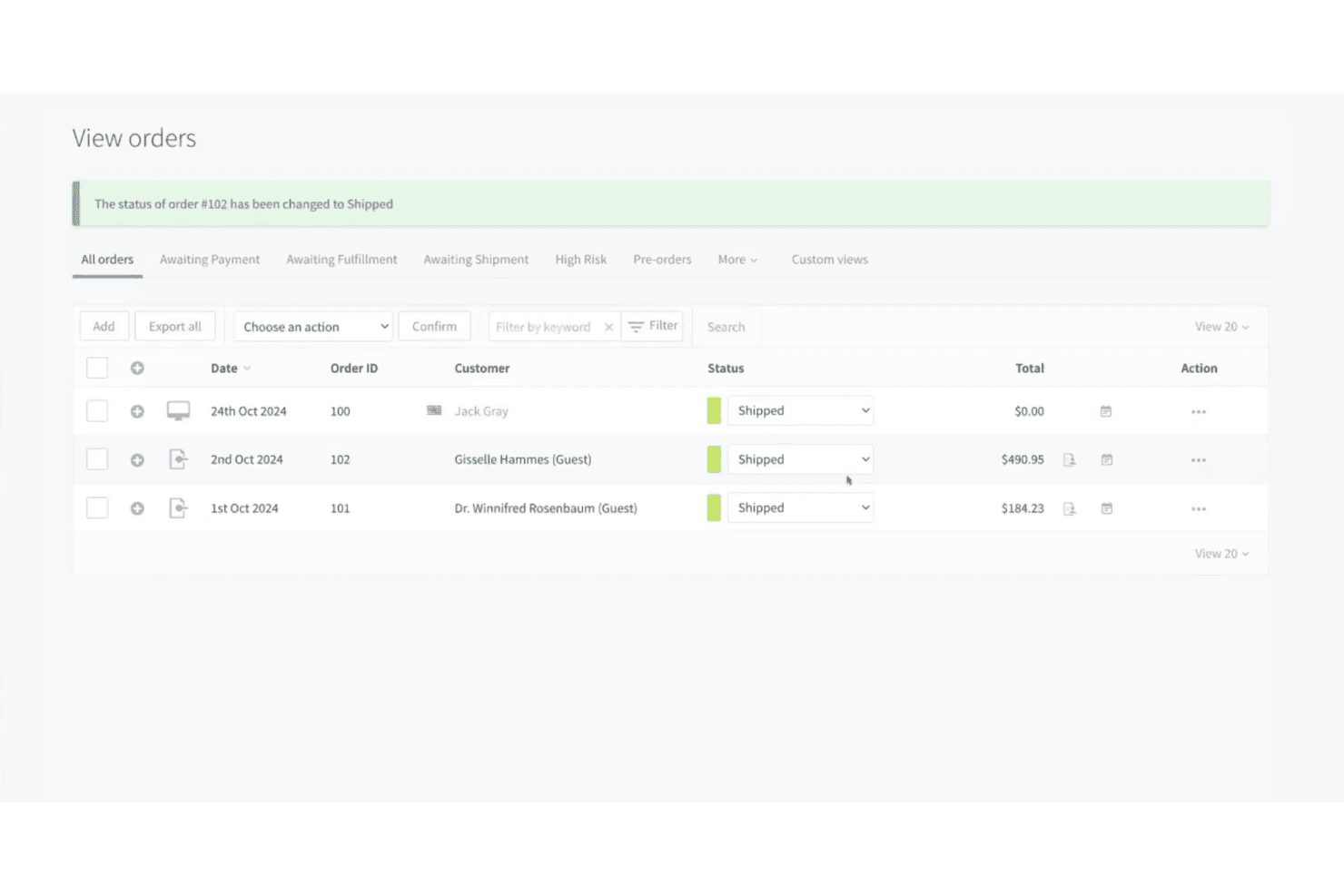Open action menu for order 101
Image resolution: width=1344 pixels, height=896 pixels.
[x=1199, y=509]
